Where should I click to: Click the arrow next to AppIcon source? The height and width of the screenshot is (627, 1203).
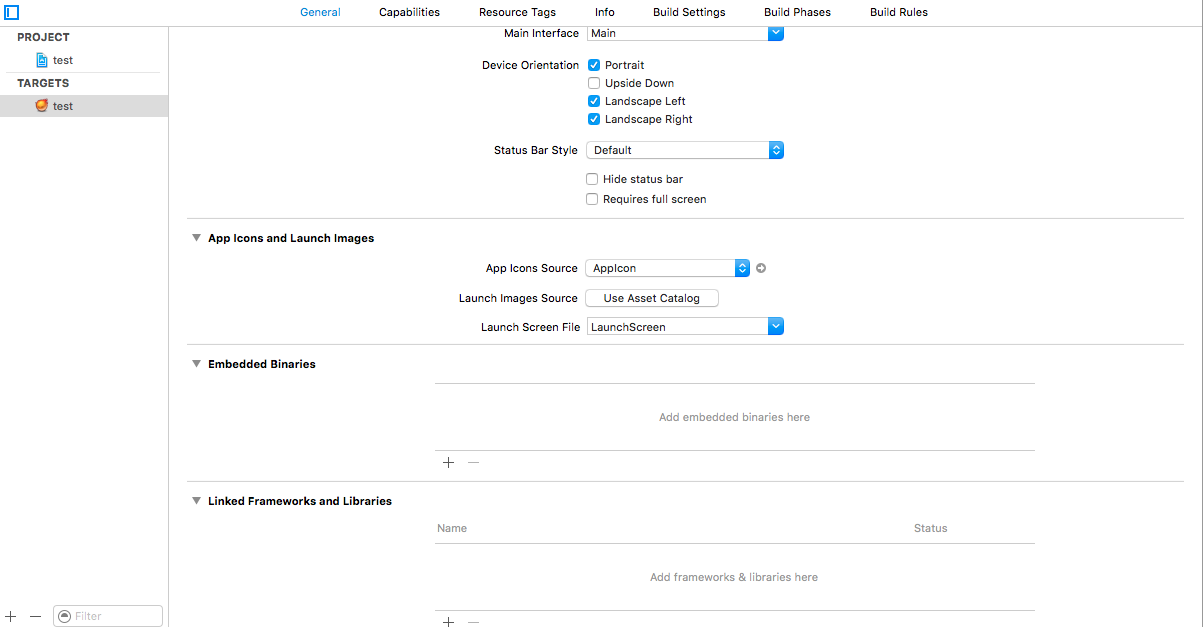tap(761, 268)
